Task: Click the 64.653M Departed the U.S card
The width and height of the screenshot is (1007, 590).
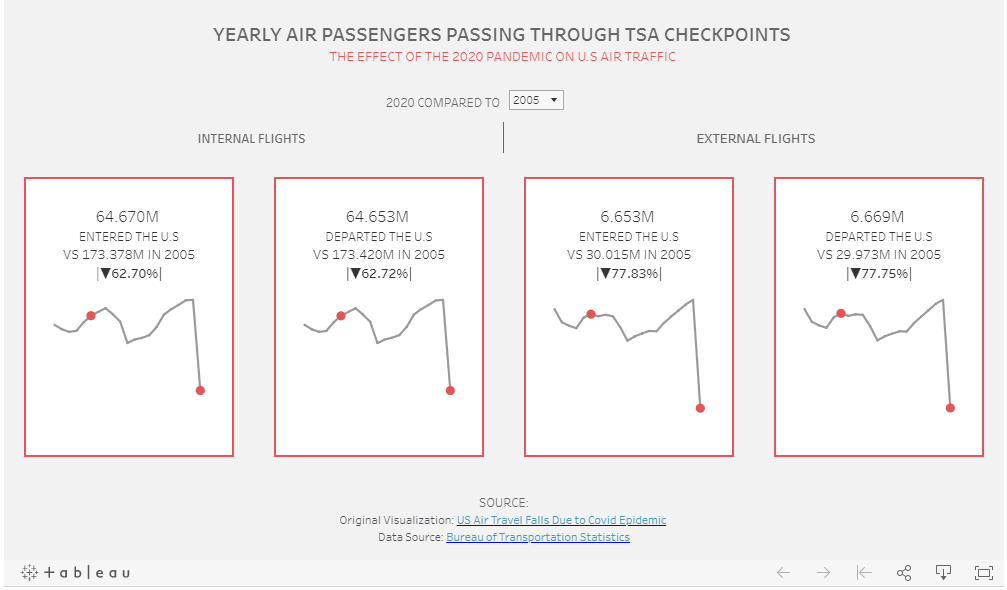Action: [379, 317]
